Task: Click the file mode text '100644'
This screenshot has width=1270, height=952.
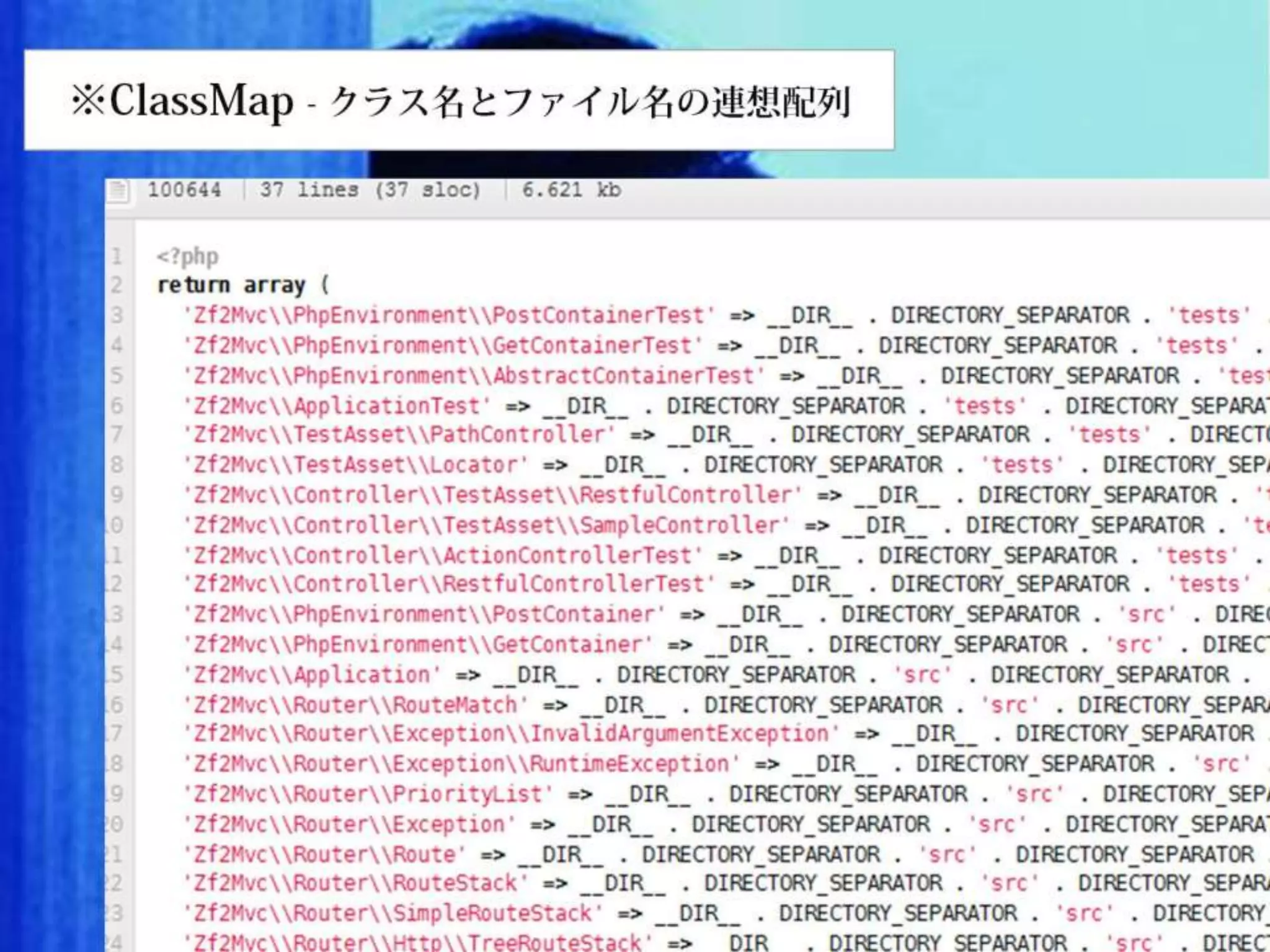Action: pyautogui.click(x=184, y=190)
